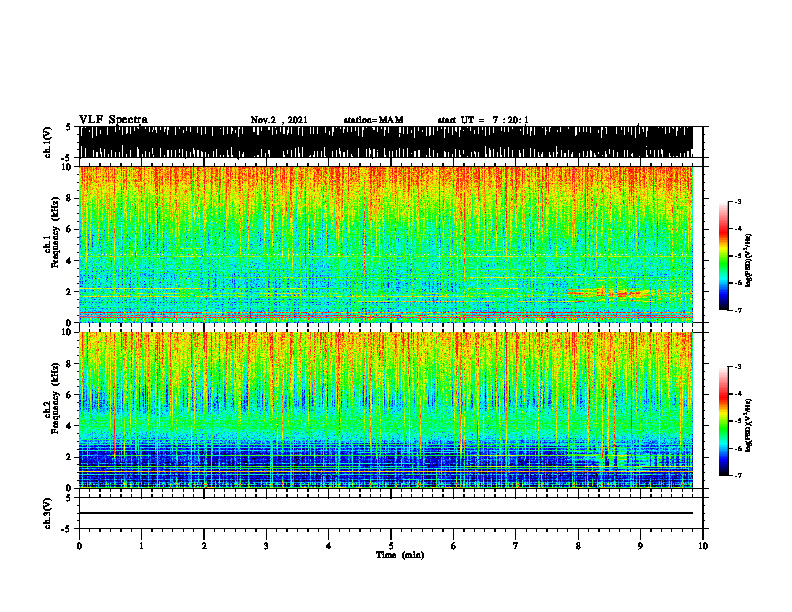Image resolution: width=792 pixels, height=612 pixels.
Task: Click time axis tick label "5"
Action: tap(391, 546)
